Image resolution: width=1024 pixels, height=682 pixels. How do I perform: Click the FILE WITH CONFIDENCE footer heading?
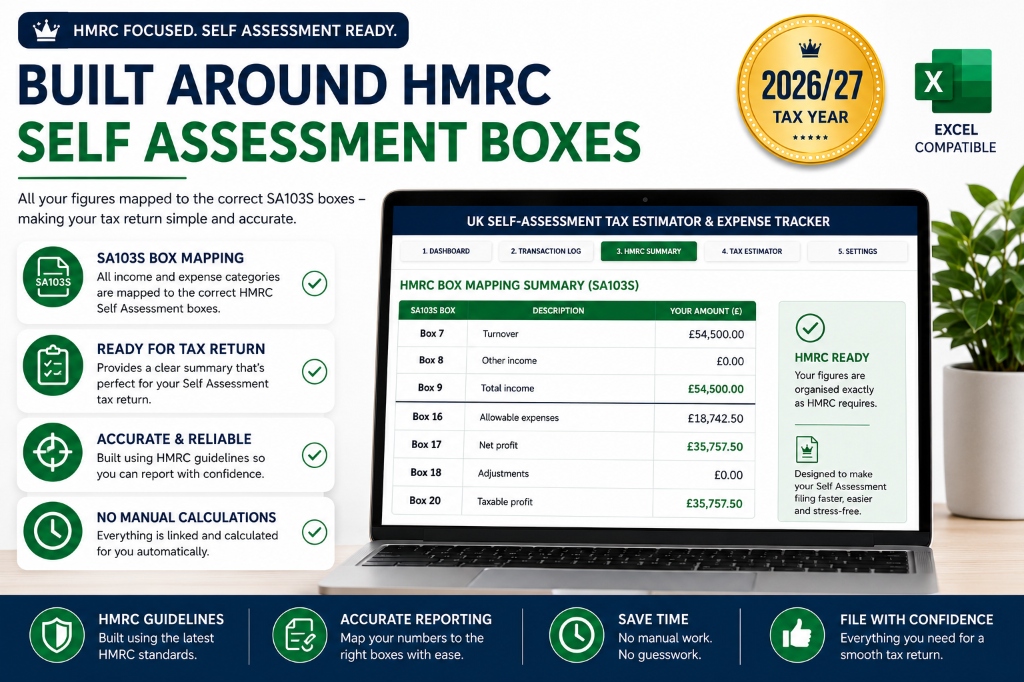(917, 619)
